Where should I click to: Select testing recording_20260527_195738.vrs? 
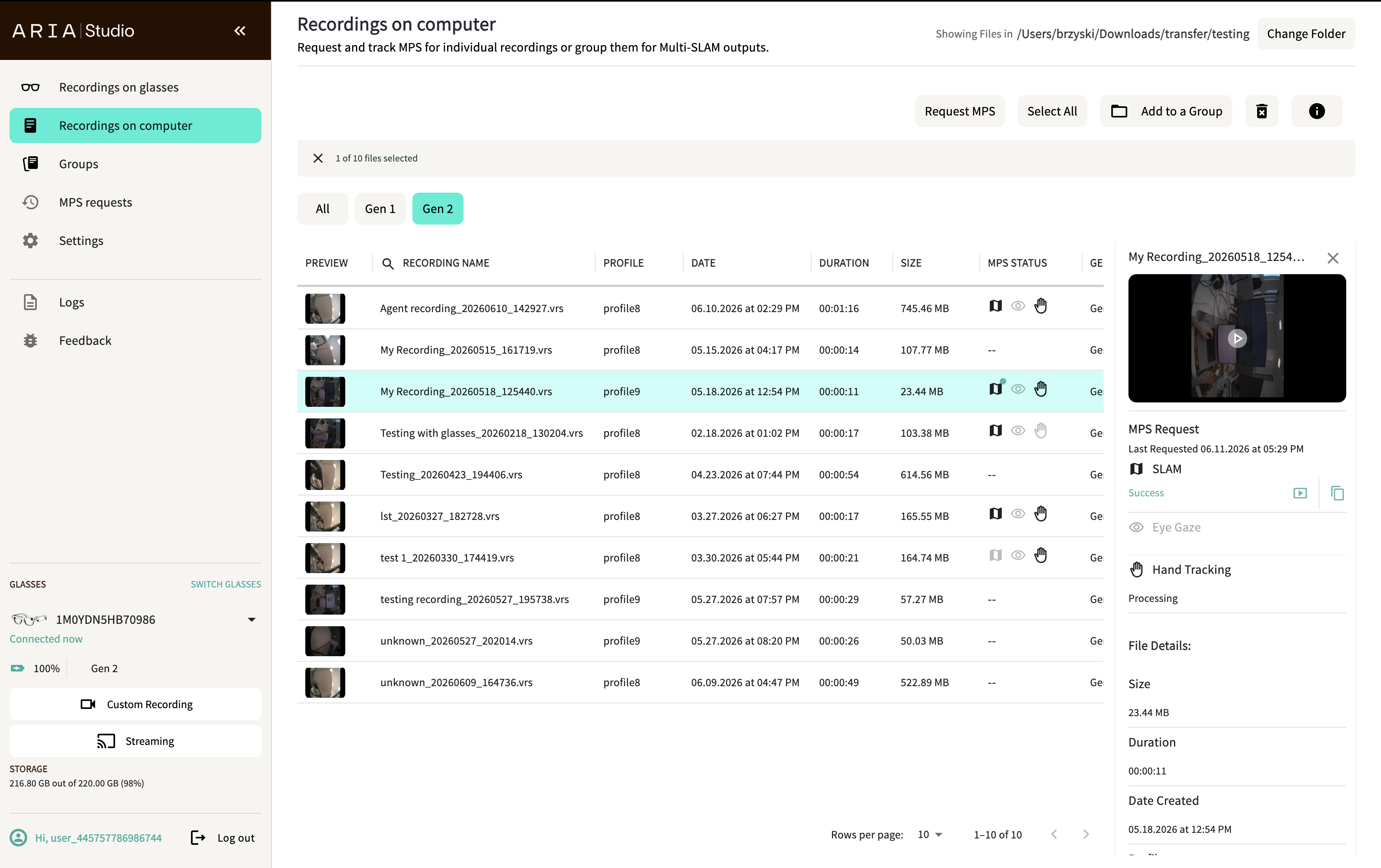(x=475, y=599)
